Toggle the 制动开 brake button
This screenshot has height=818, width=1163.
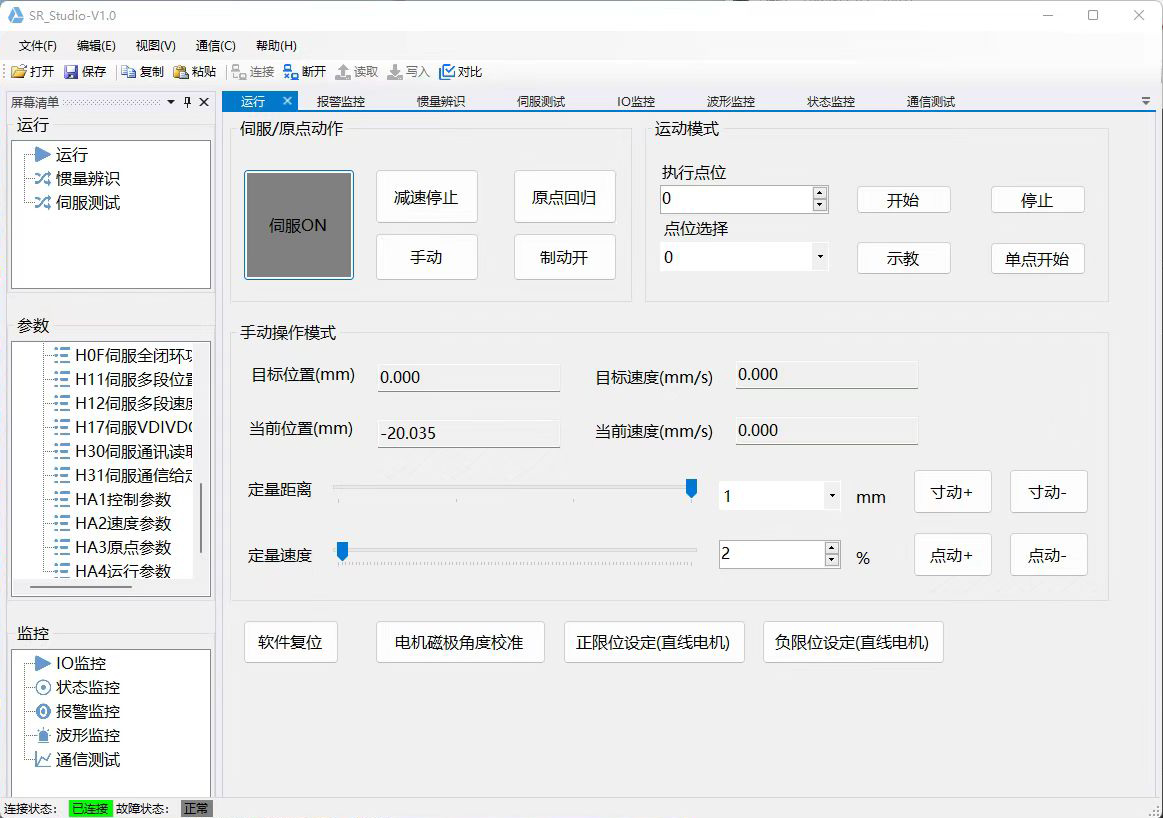pyautogui.click(x=564, y=257)
